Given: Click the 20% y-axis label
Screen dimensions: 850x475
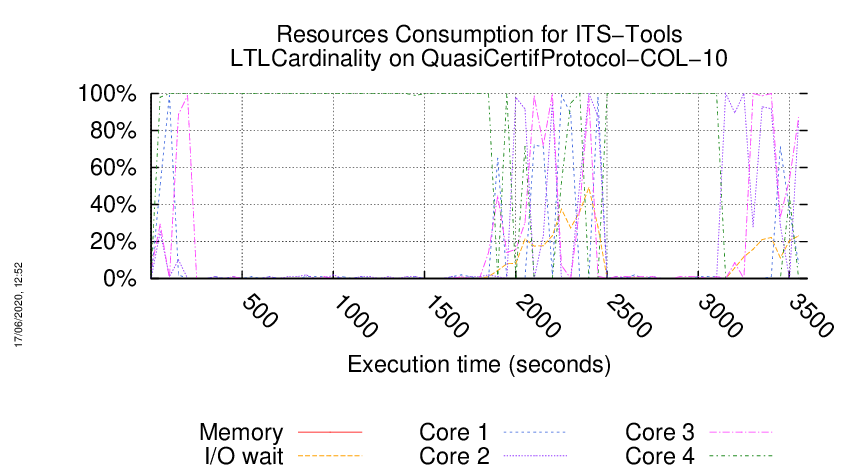Looking at the screenshot, I should pos(113,241).
